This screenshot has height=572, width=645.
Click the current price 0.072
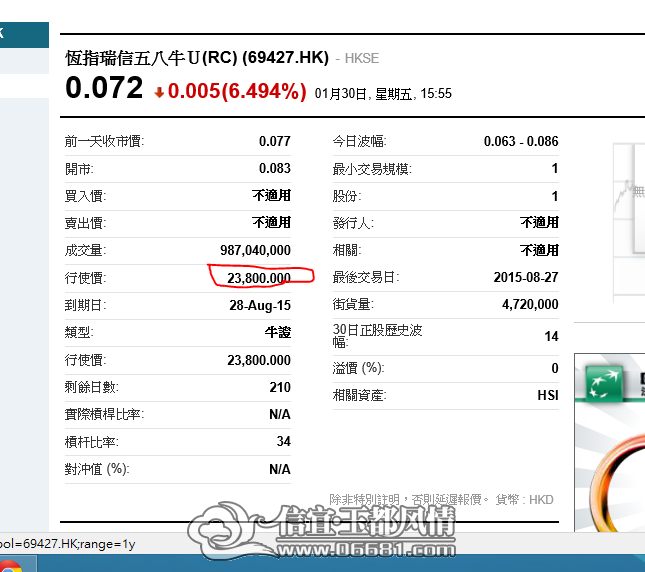pyautogui.click(x=104, y=88)
